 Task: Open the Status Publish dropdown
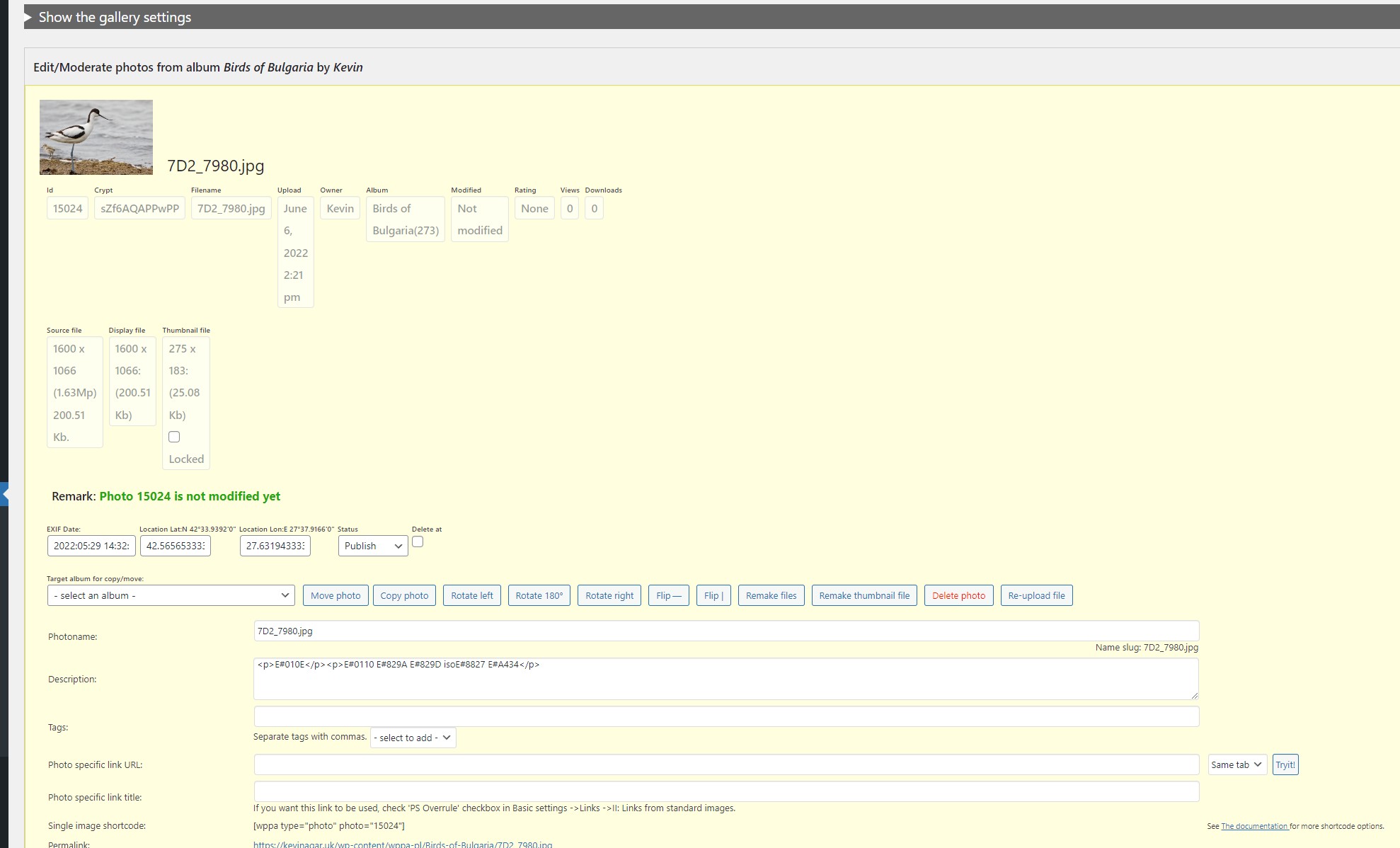[x=373, y=546]
